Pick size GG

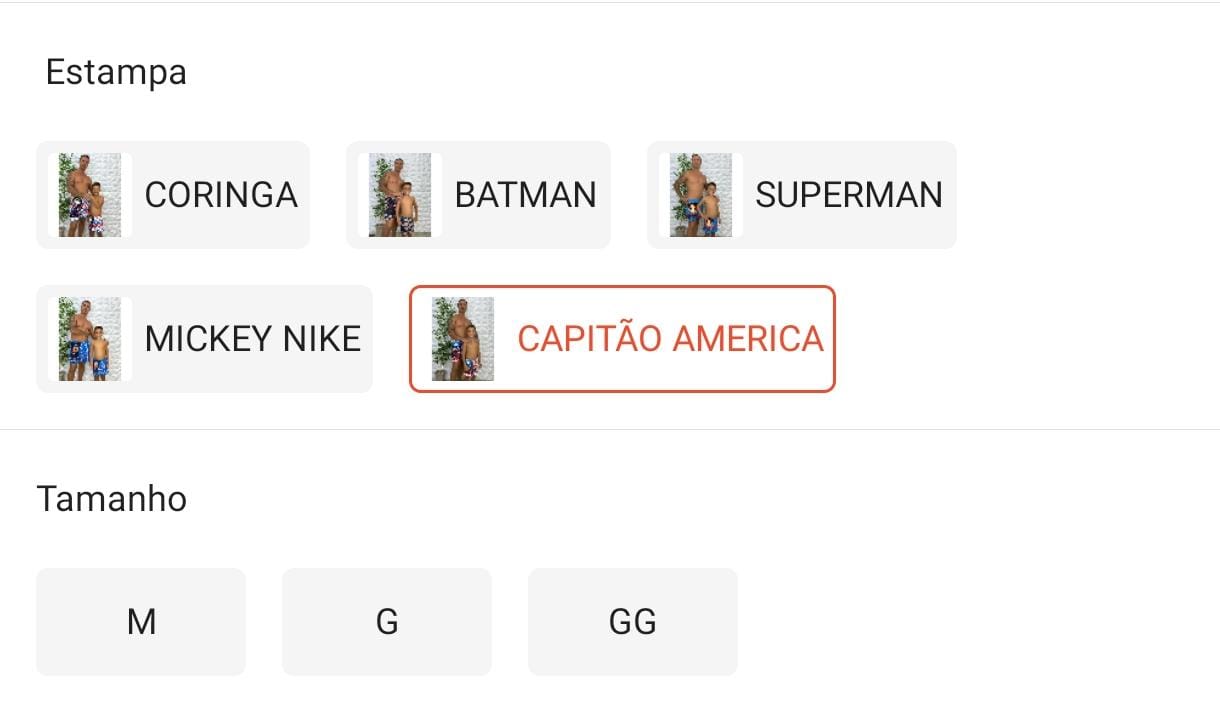coord(633,622)
